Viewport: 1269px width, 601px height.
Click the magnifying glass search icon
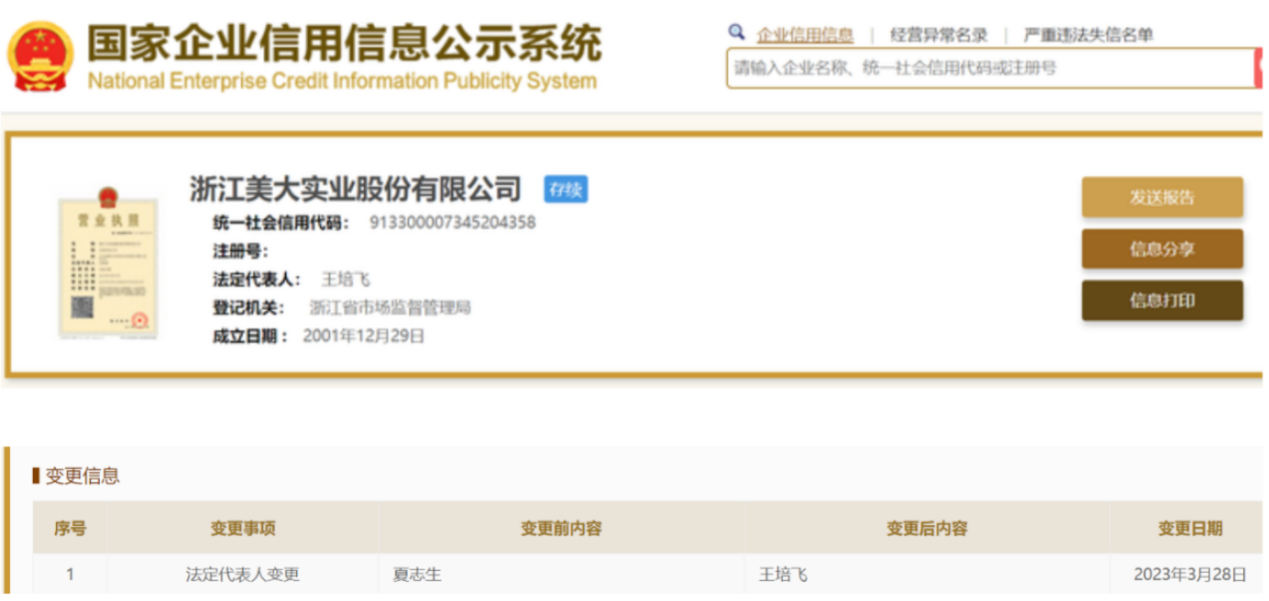(x=737, y=33)
